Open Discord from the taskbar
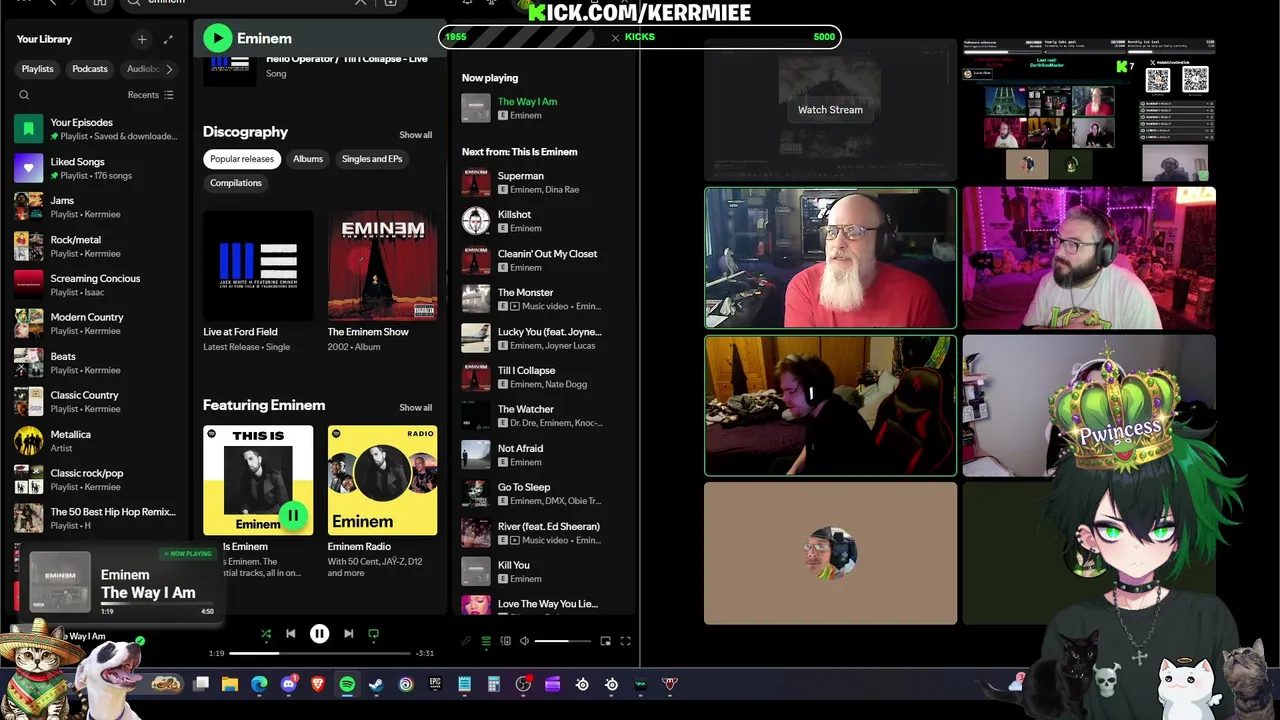Viewport: 1280px width, 720px height. [x=289, y=684]
